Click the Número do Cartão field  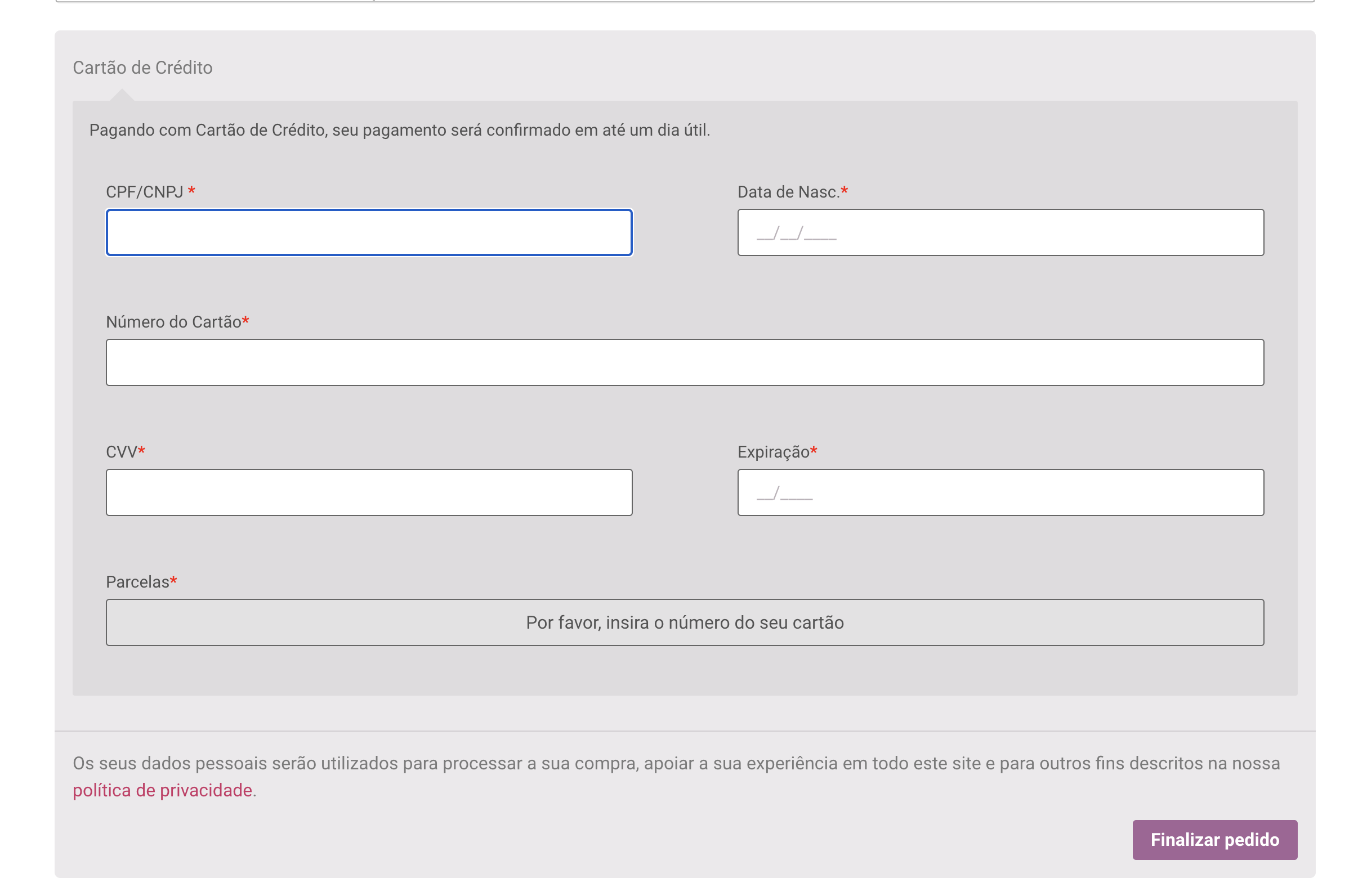pyautogui.click(x=685, y=362)
